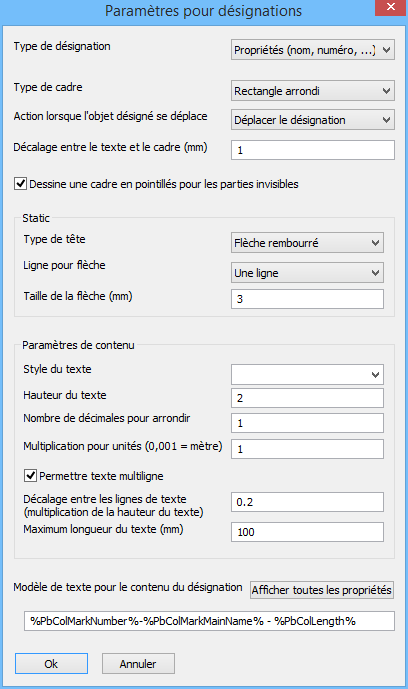Viewport: 408px width, 689px height.
Task: Expand the Déplacer le désignation combo box
Action: coord(313,120)
